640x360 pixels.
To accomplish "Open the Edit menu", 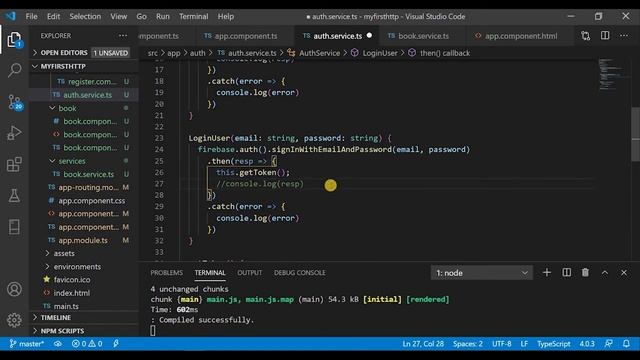I will [x=53, y=16].
